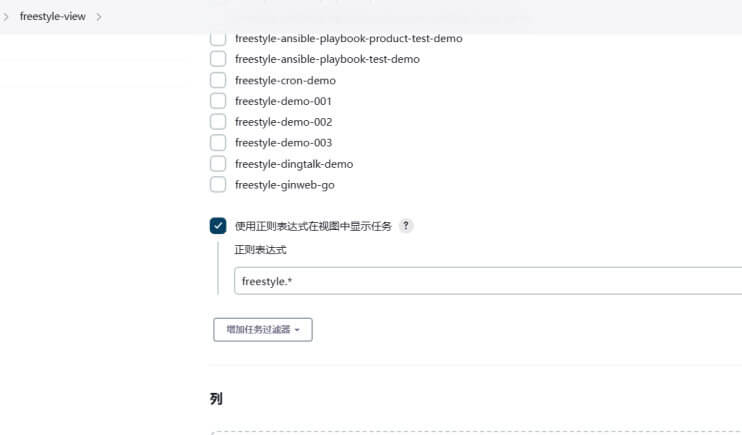Click chevron before freestyle-view breadcrumb

[6, 17]
